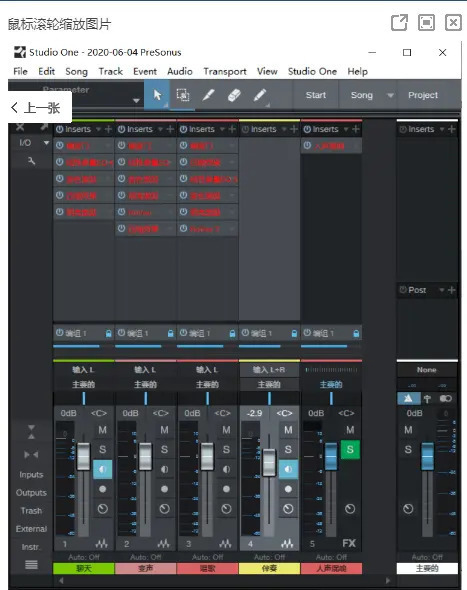The height and width of the screenshot is (590, 467).
Task: Select the Arrow tool
Action: [x=157, y=95]
